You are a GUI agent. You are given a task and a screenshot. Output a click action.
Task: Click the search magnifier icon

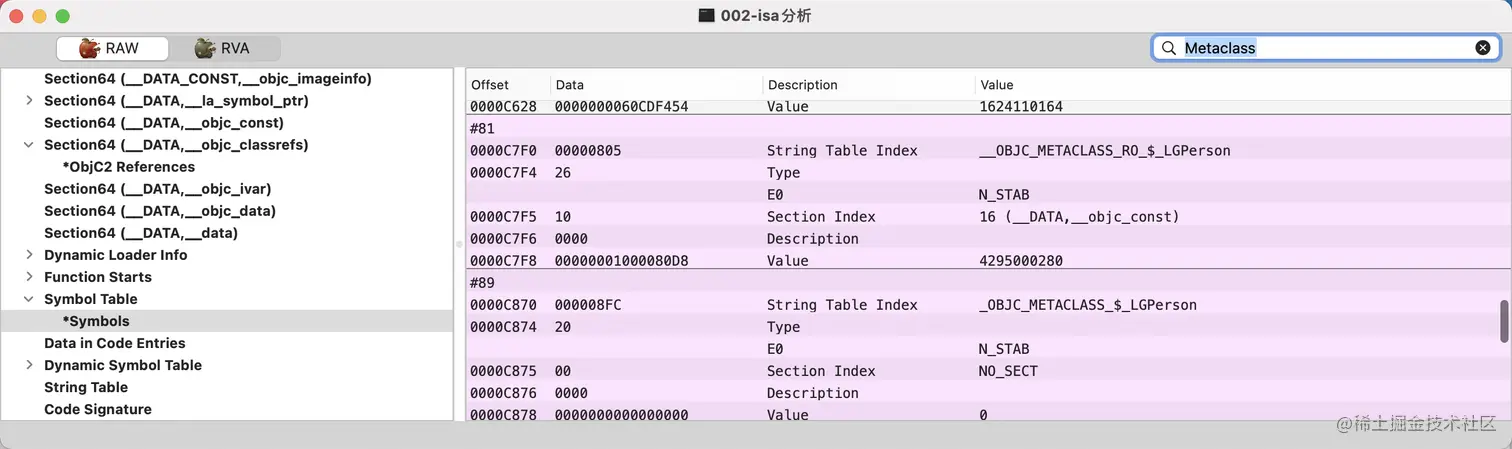(x=1168, y=48)
